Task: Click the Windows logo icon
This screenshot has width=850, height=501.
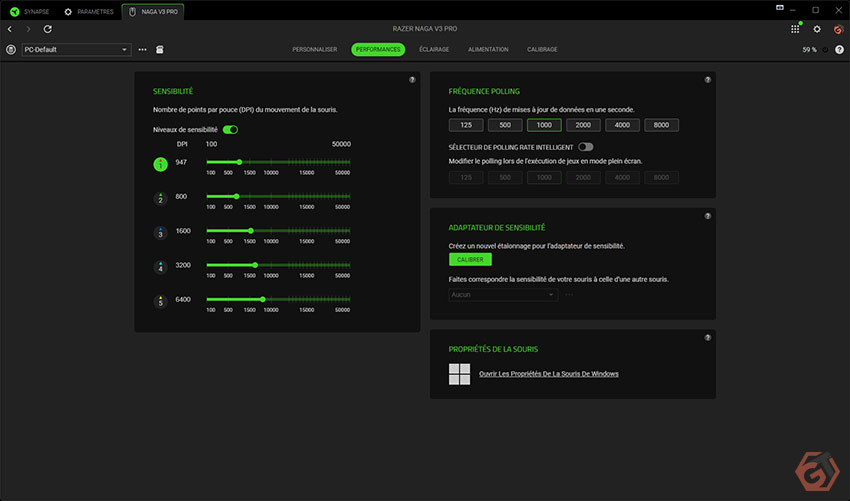Action: point(460,374)
